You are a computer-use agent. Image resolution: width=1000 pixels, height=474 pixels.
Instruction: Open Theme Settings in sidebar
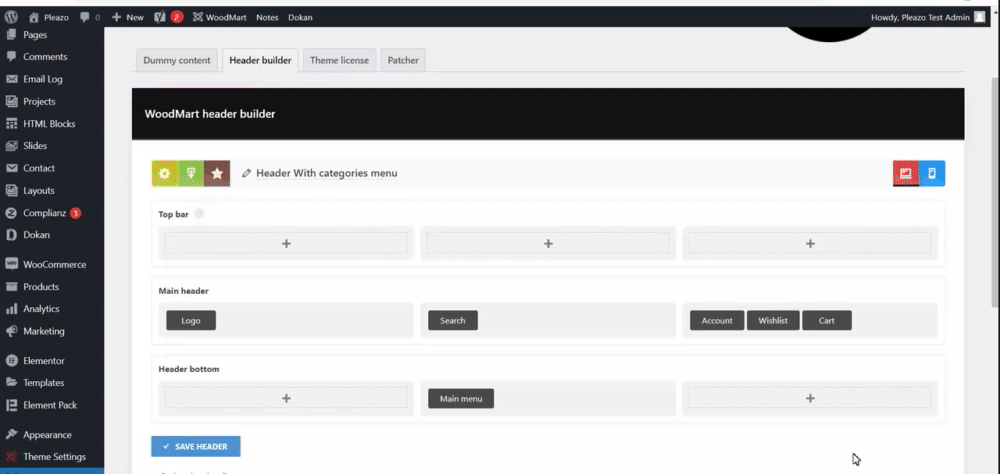[x=52, y=457]
